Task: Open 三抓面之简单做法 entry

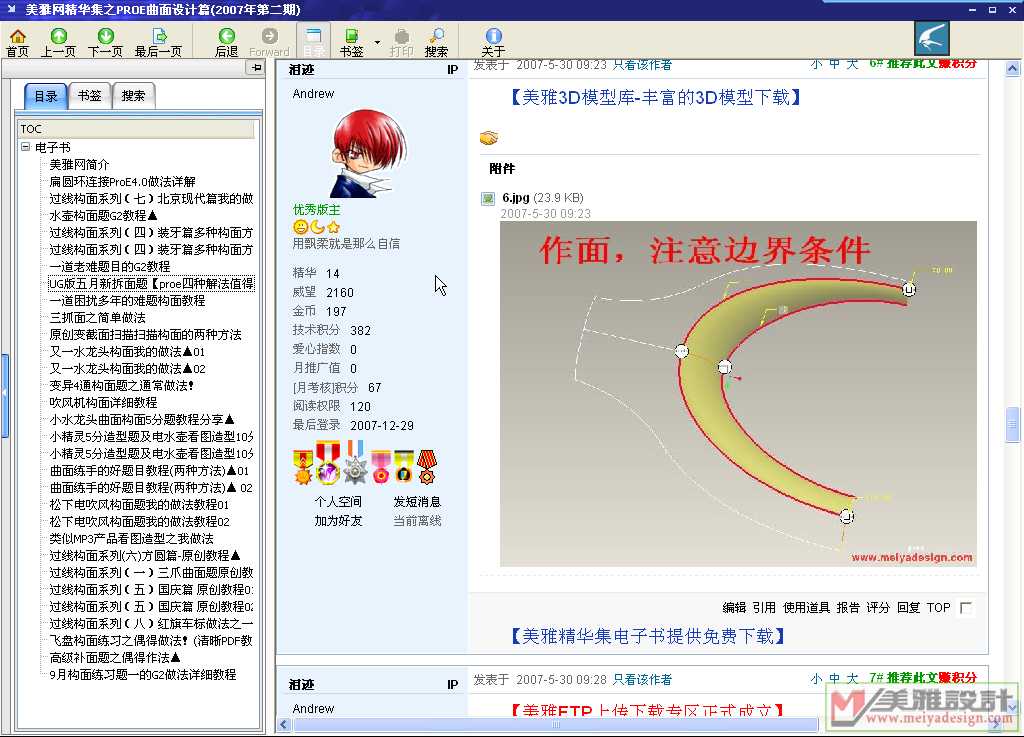Action: coord(97,317)
